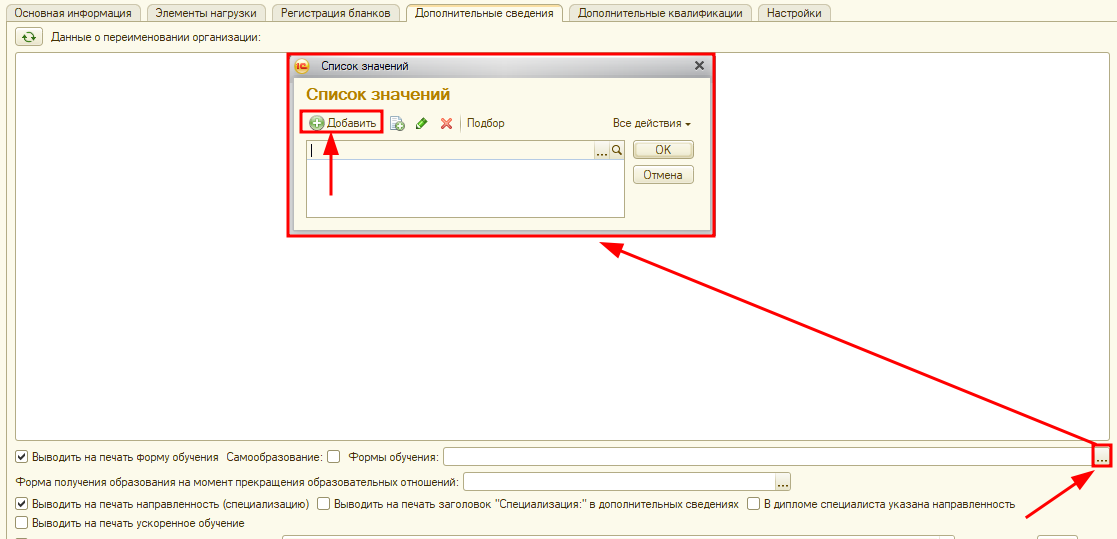
Task: Click the copy-item icon in dialog toolbar
Action: [x=397, y=124]
